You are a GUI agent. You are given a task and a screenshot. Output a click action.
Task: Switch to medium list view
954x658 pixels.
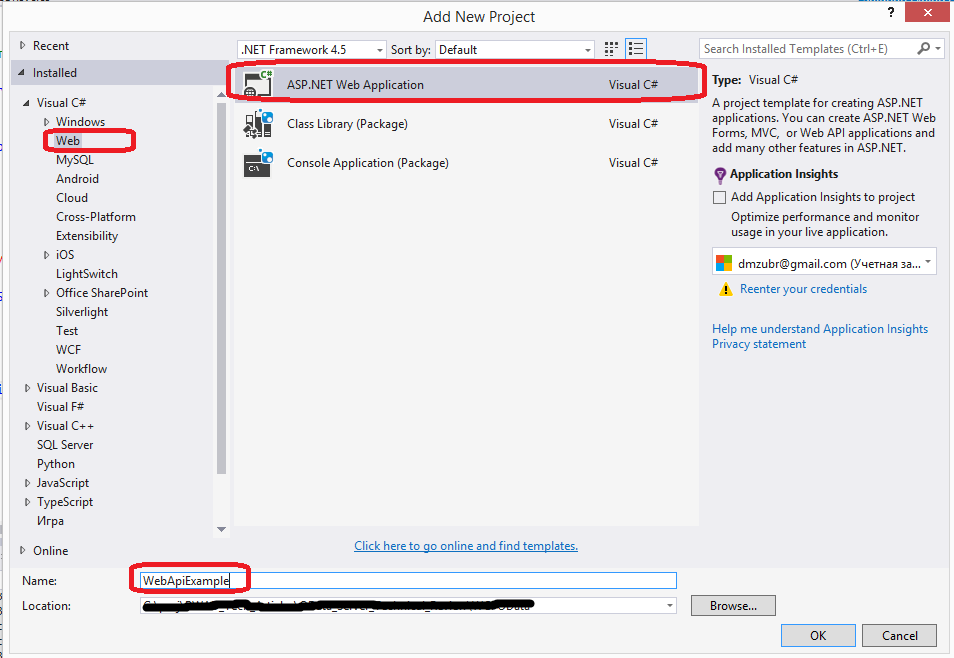coord(636,49)
